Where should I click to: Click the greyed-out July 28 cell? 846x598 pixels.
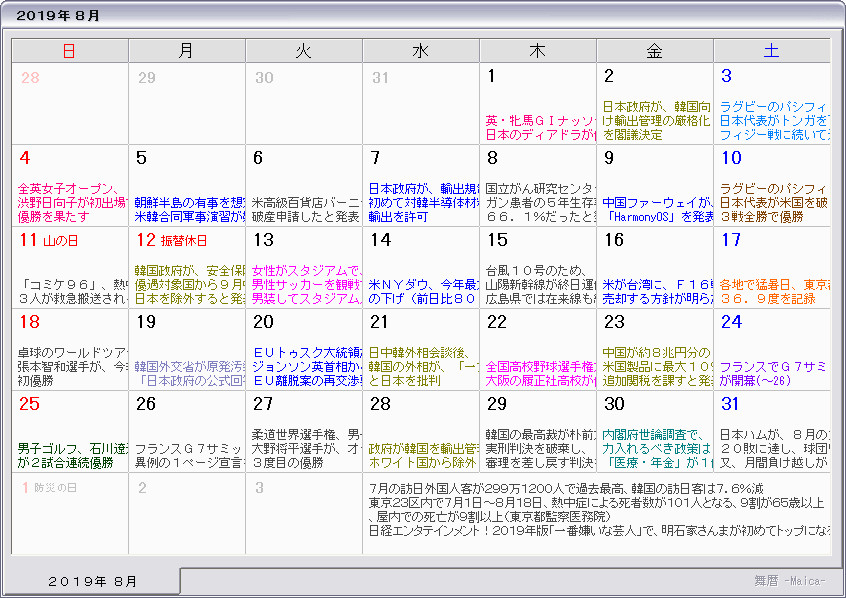[69, 104]
